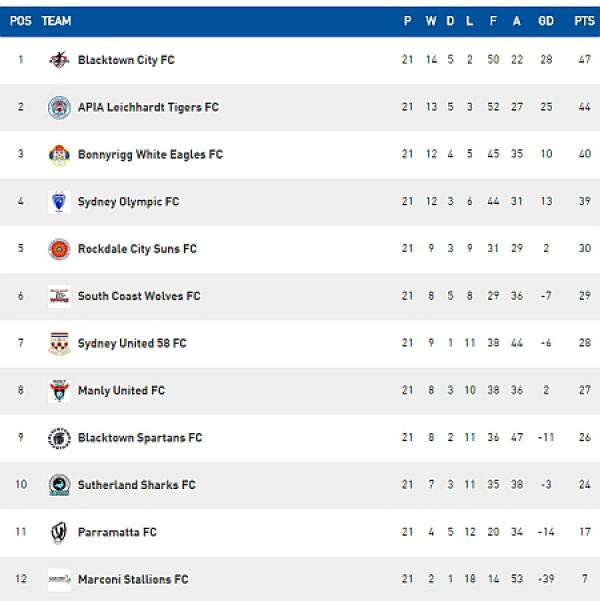Open the Sydney Olympic FC team link

point(128,202)
